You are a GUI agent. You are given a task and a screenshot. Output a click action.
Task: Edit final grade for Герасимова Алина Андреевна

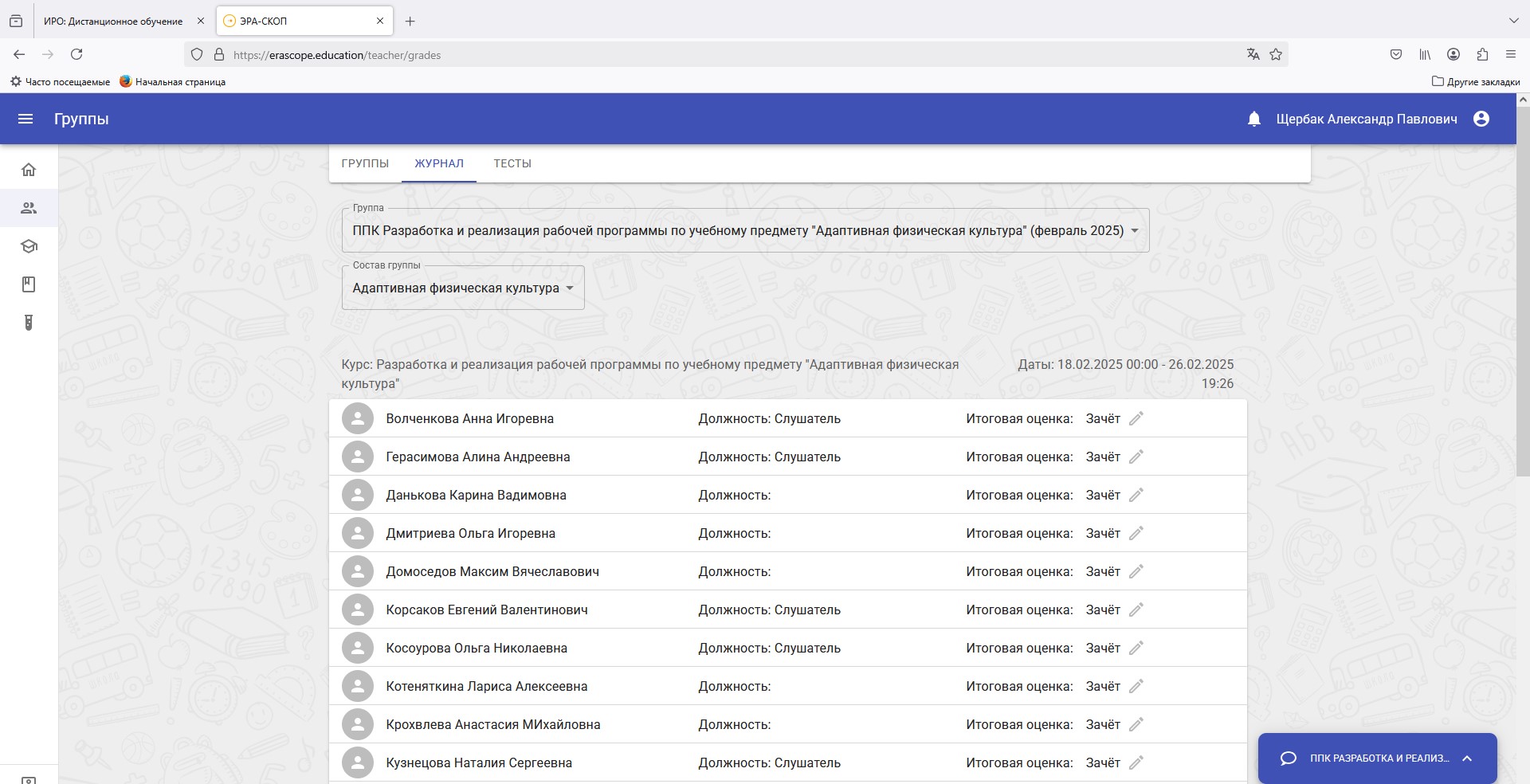click(1136, 457)
